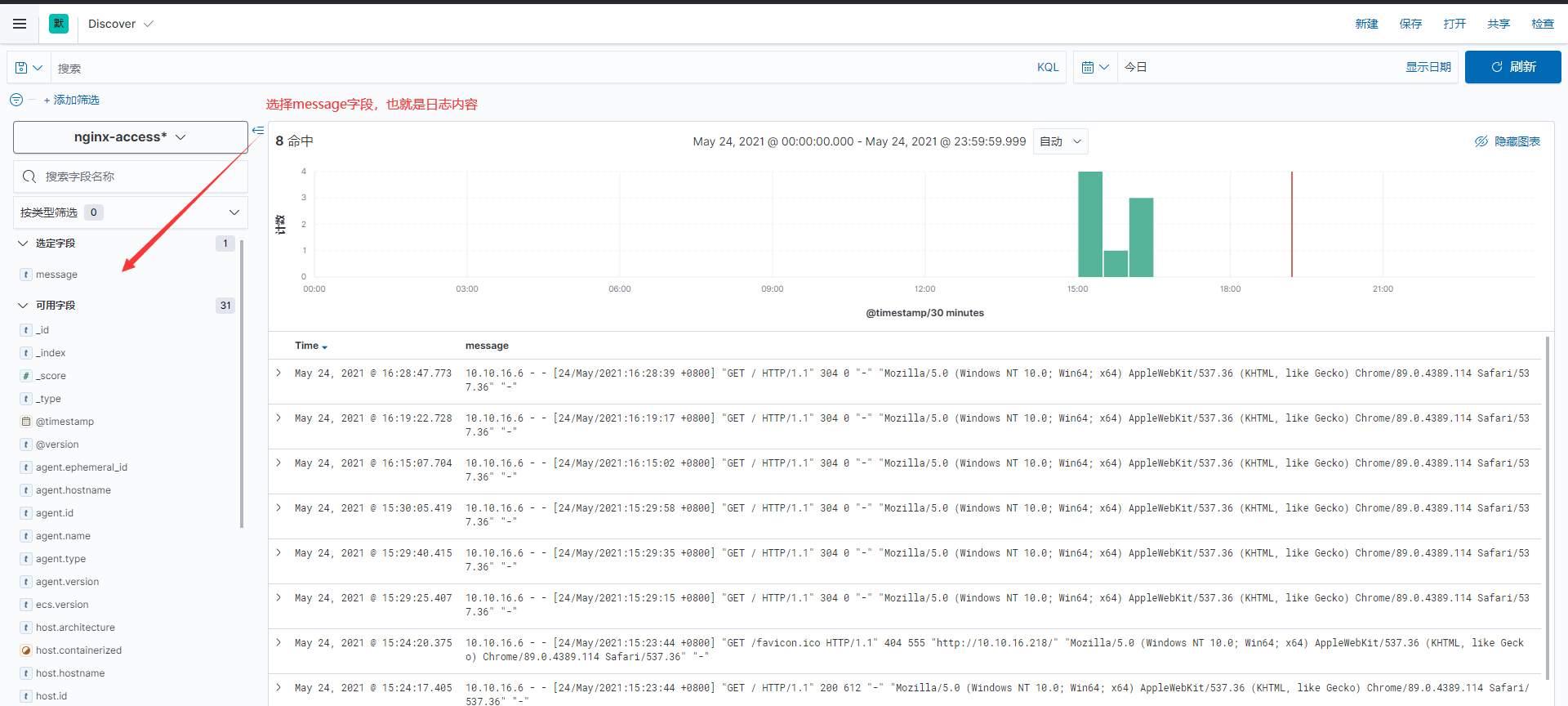Expand the 15:30:05.419 log row
Screen dimensions: 1568x706
click(278, 507)
